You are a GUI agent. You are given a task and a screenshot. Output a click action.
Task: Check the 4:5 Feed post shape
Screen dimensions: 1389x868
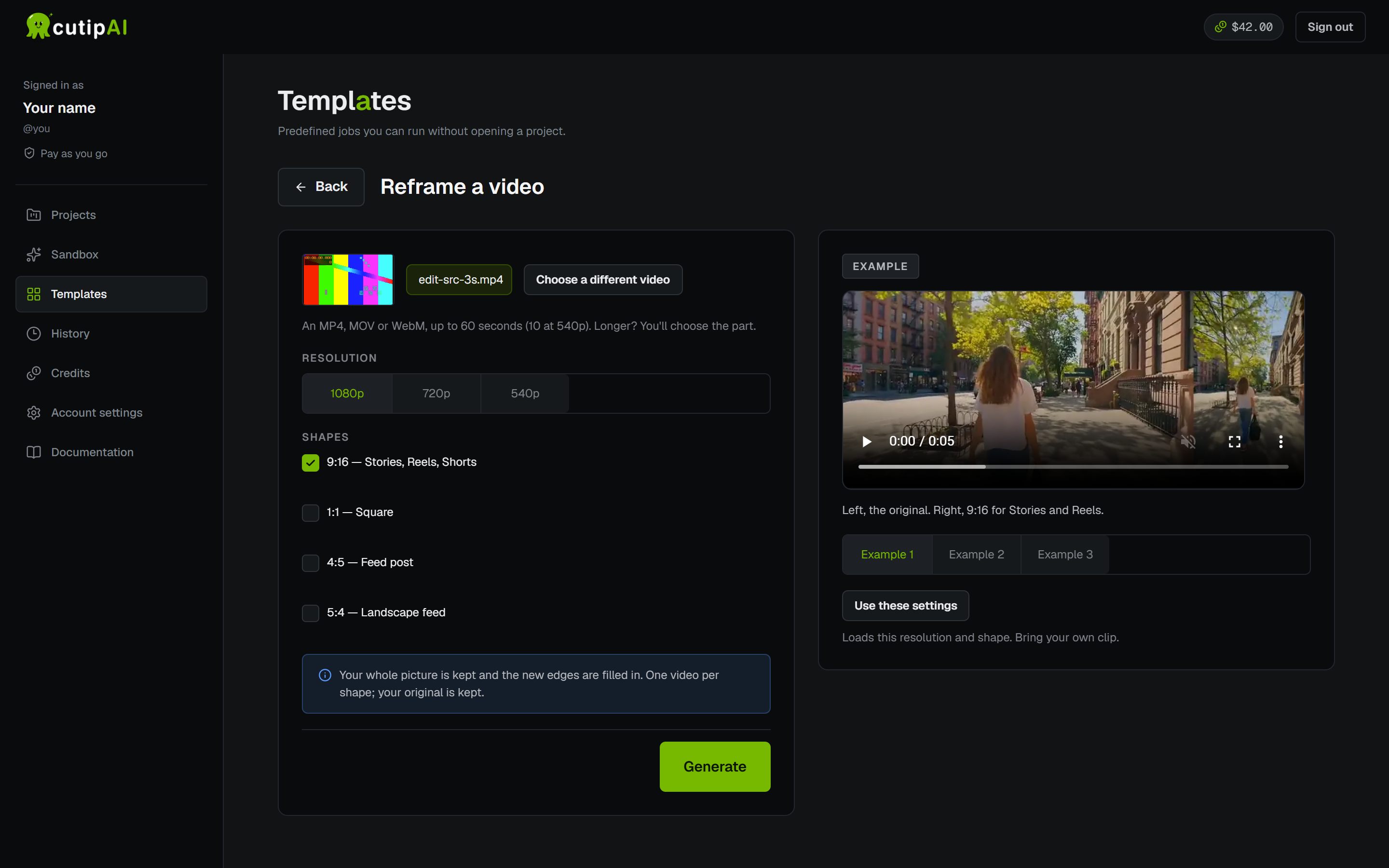[311, 563]
